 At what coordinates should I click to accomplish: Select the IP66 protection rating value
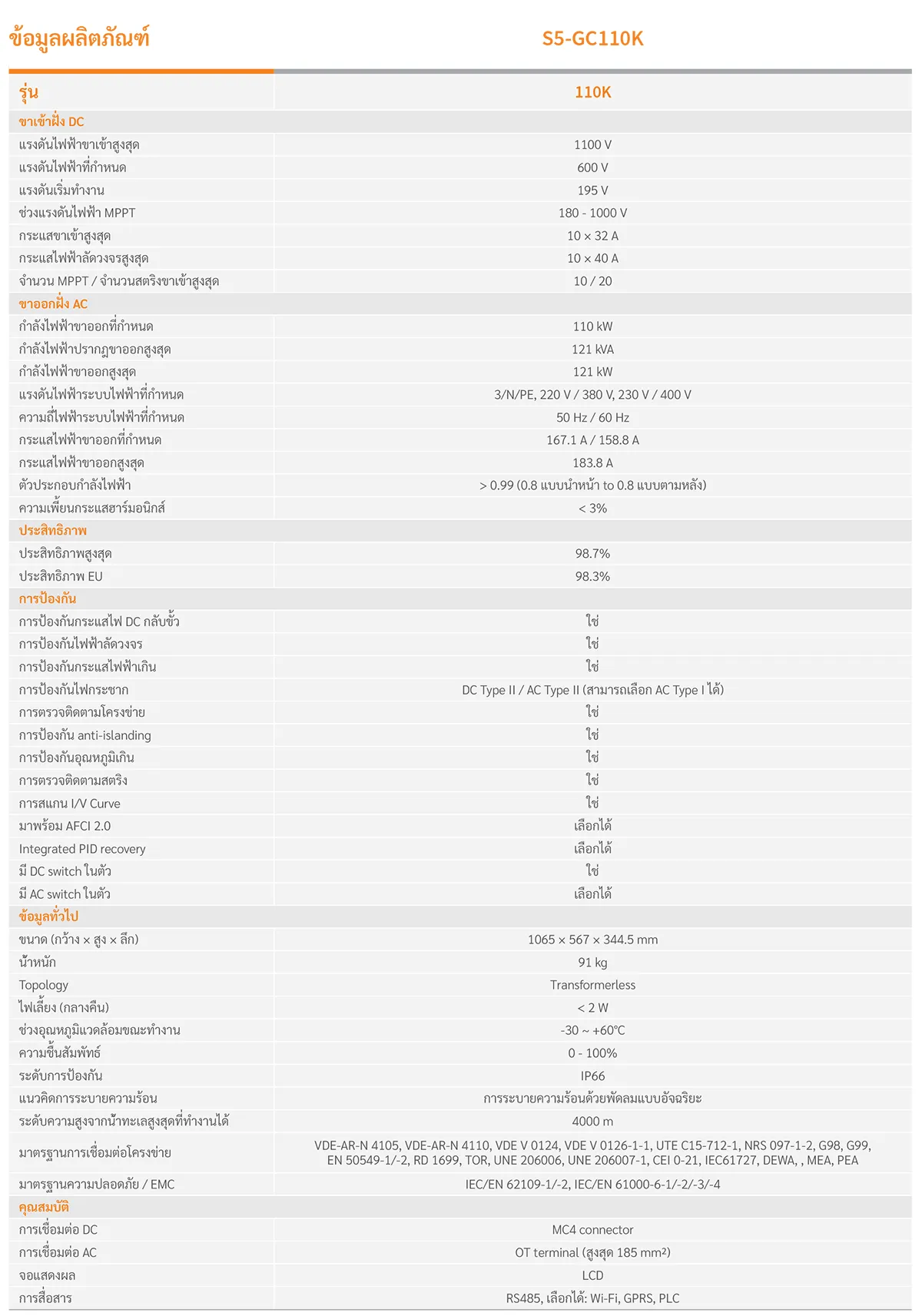592,1076
